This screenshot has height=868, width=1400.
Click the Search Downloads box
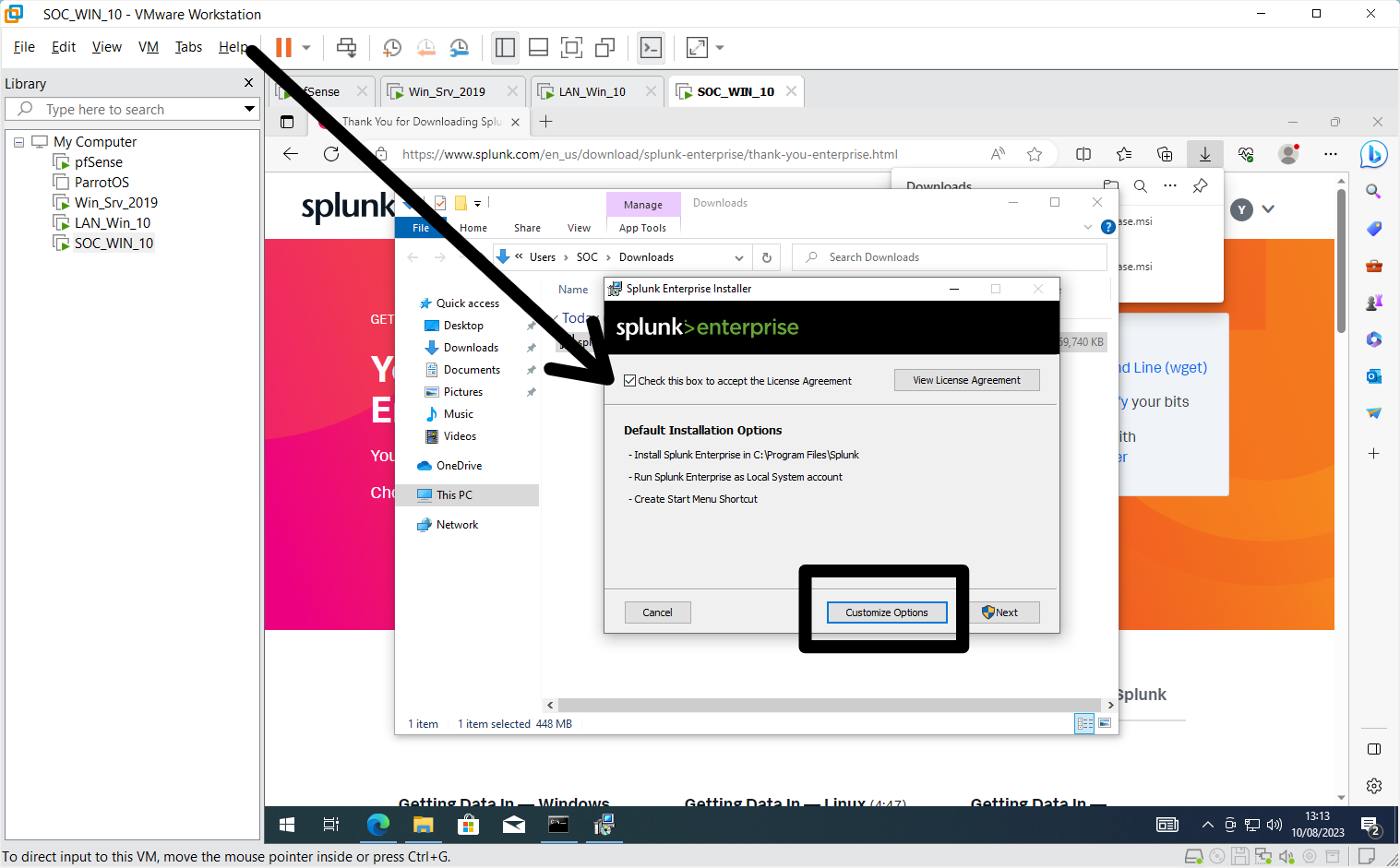pyautogui.click(x=951, y=257)
